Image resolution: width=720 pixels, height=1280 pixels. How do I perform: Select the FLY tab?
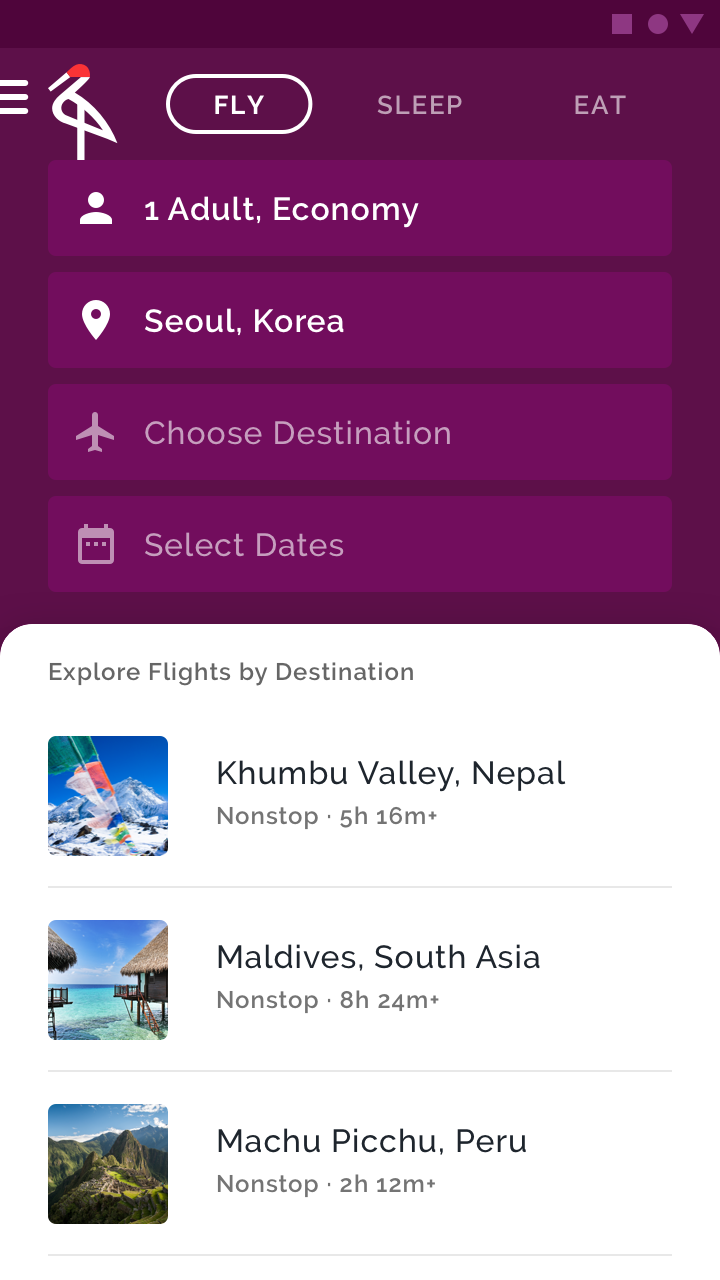[x=239, y=104]
